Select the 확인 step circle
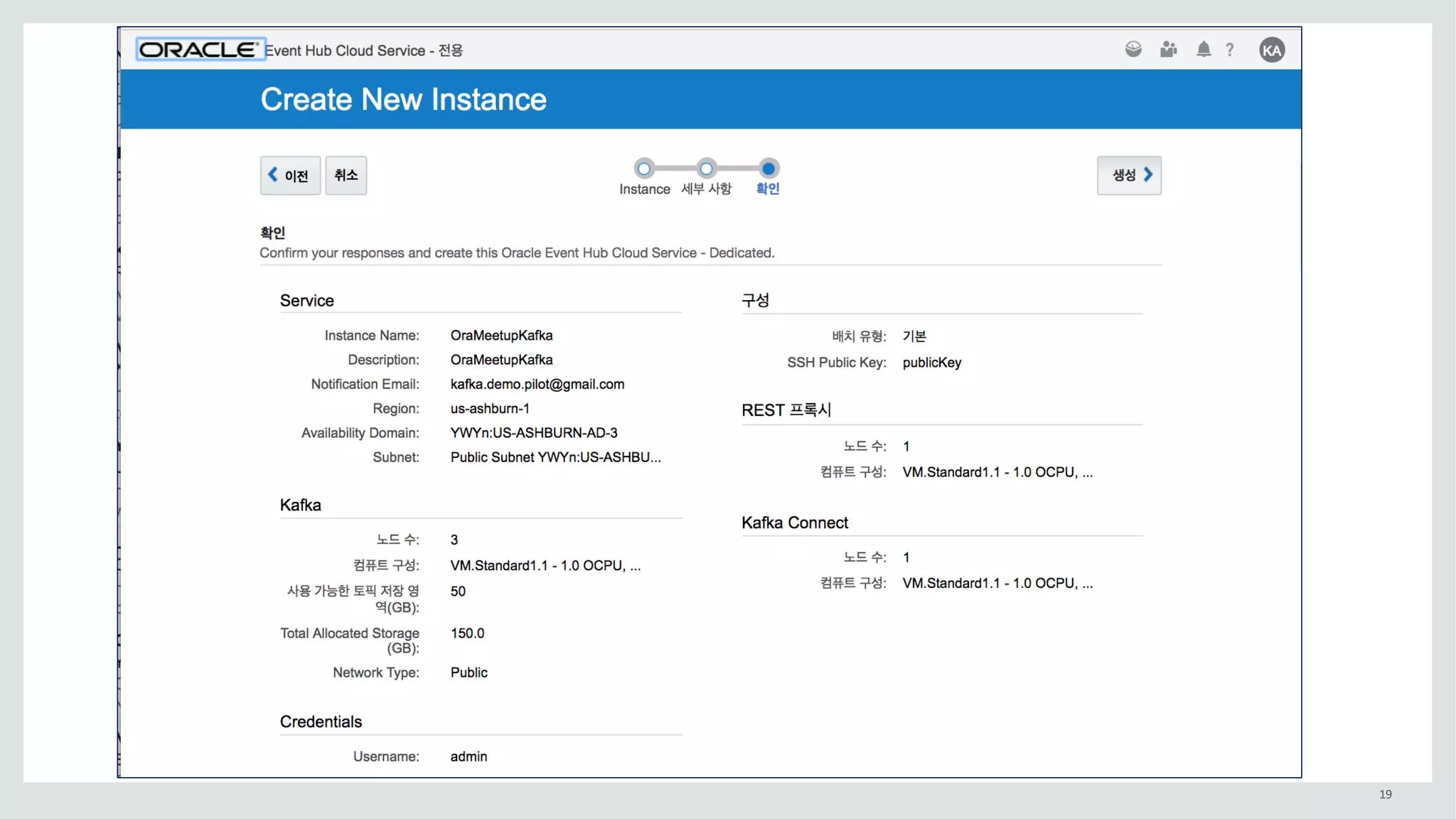The image size is (1456, 819). [x=768, y=168]
